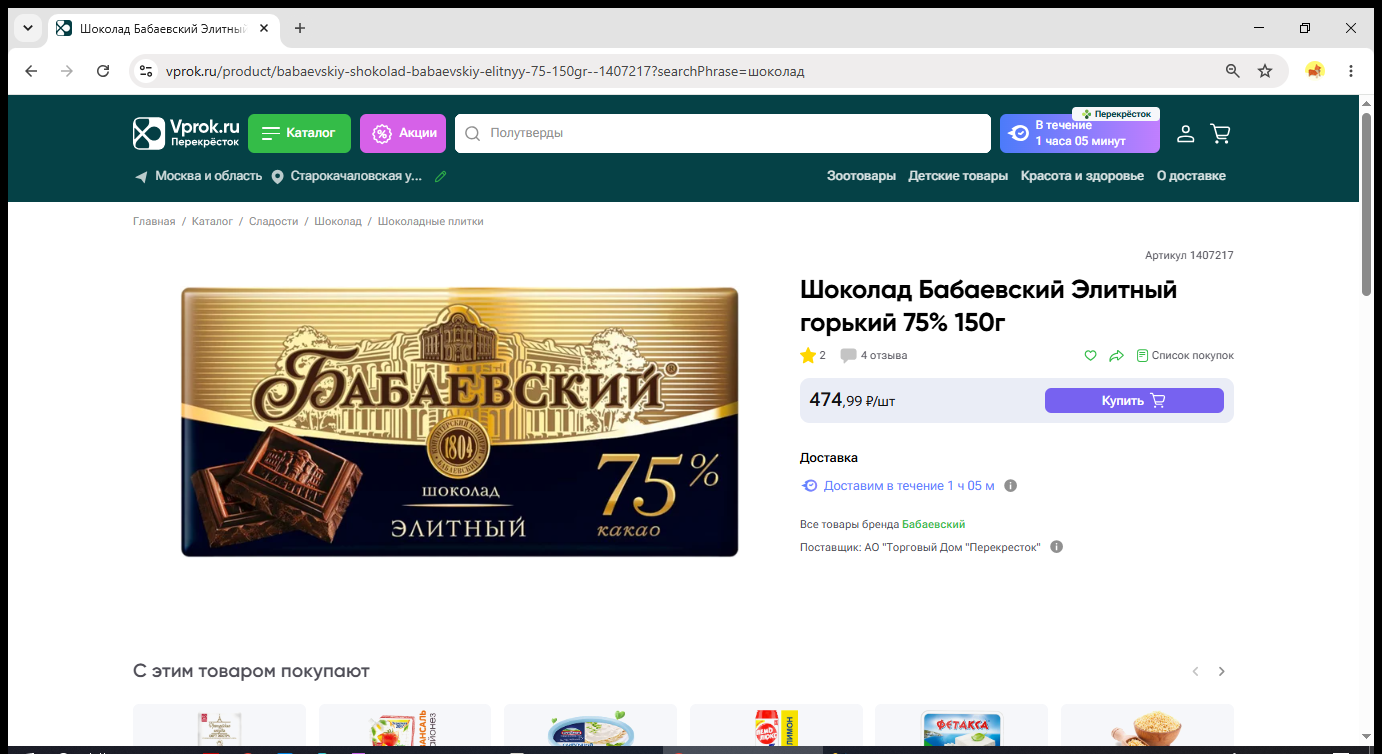Click the navigation arrow before Москва и область
The height and width of the screenshot is (754, 1382).
[141, 176]
